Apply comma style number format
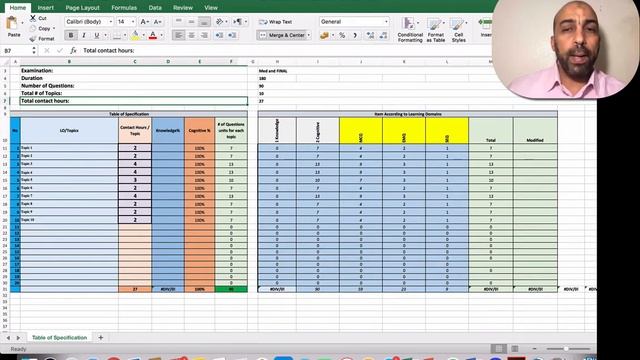The width and height of the screenshot is (640, 360). point(355,36)
